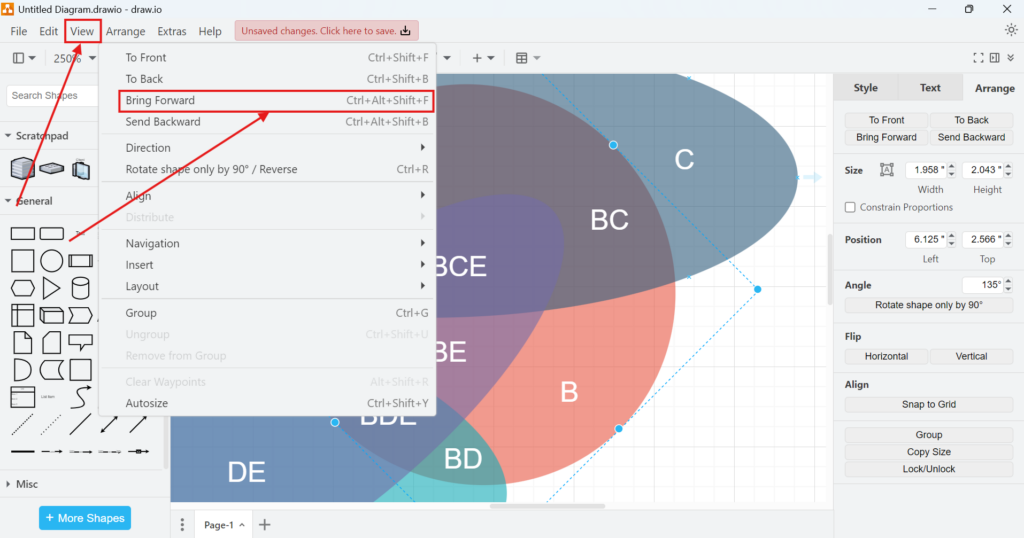Select the note page shape with folded corner
Image resolution: width=1024 pixels, height=538 pixels.
click(23, 342)
